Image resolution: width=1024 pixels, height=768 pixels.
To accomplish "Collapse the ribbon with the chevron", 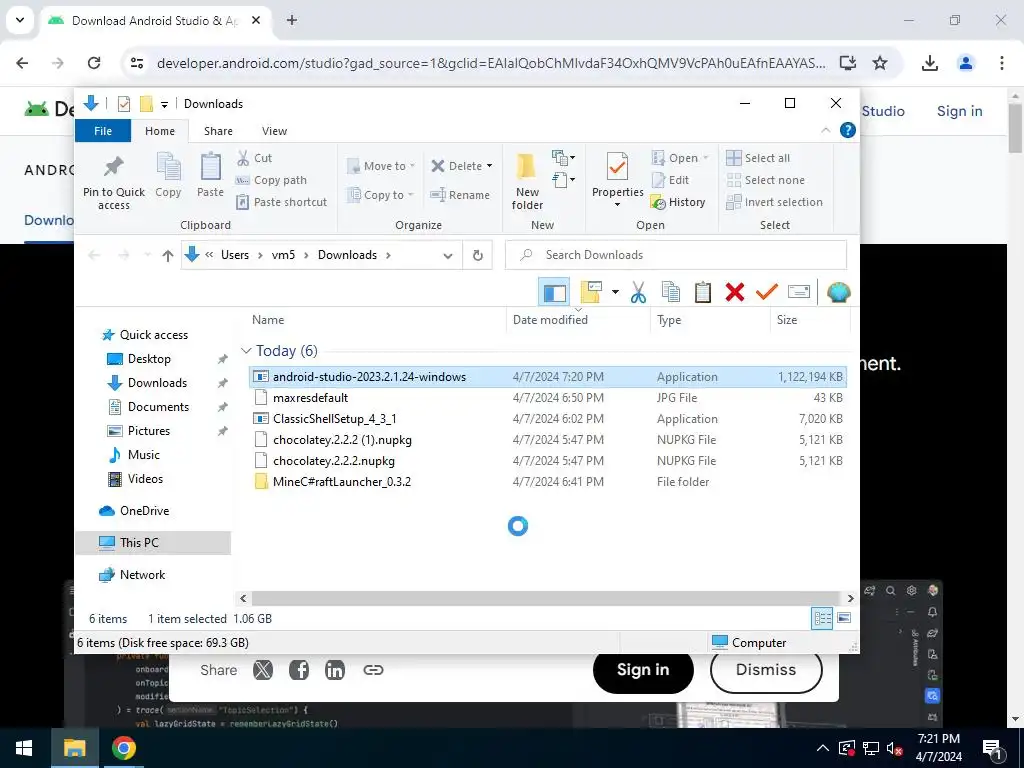I will click(825, 131).
